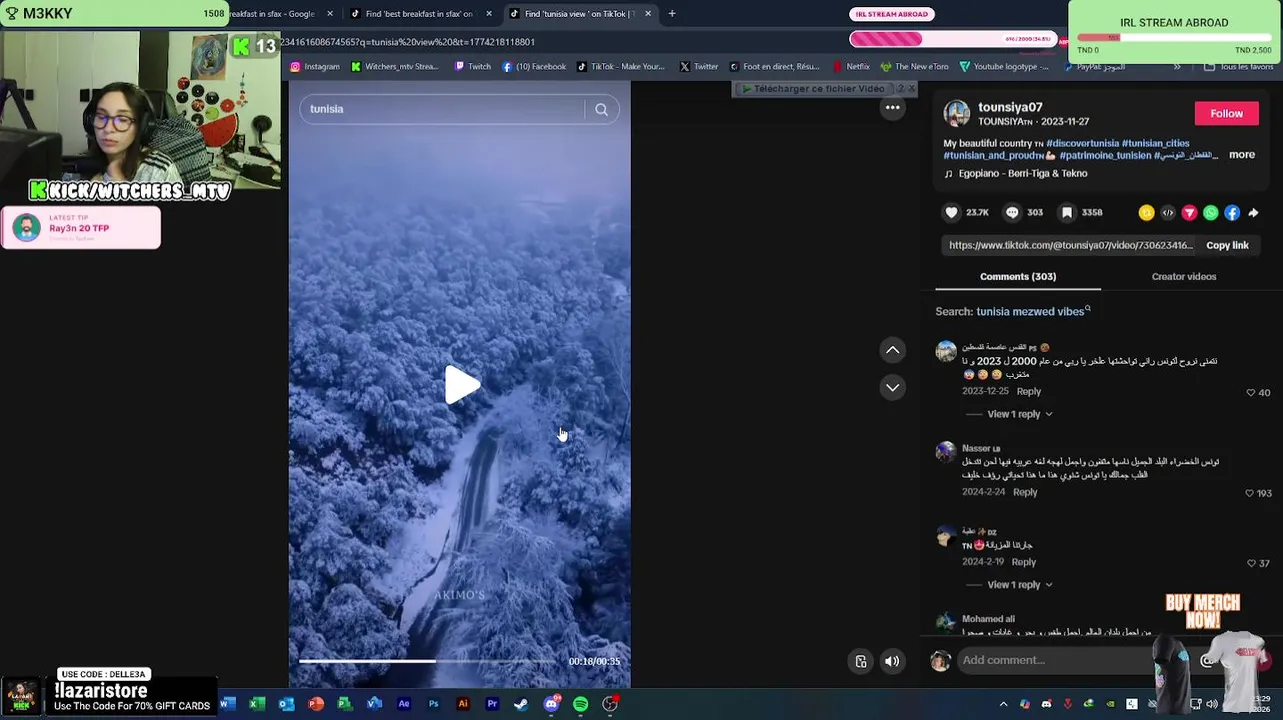This screenshot has height=720, width=1283.
Task: Toggle the clip icon next to volume
Action: (861, 661)
